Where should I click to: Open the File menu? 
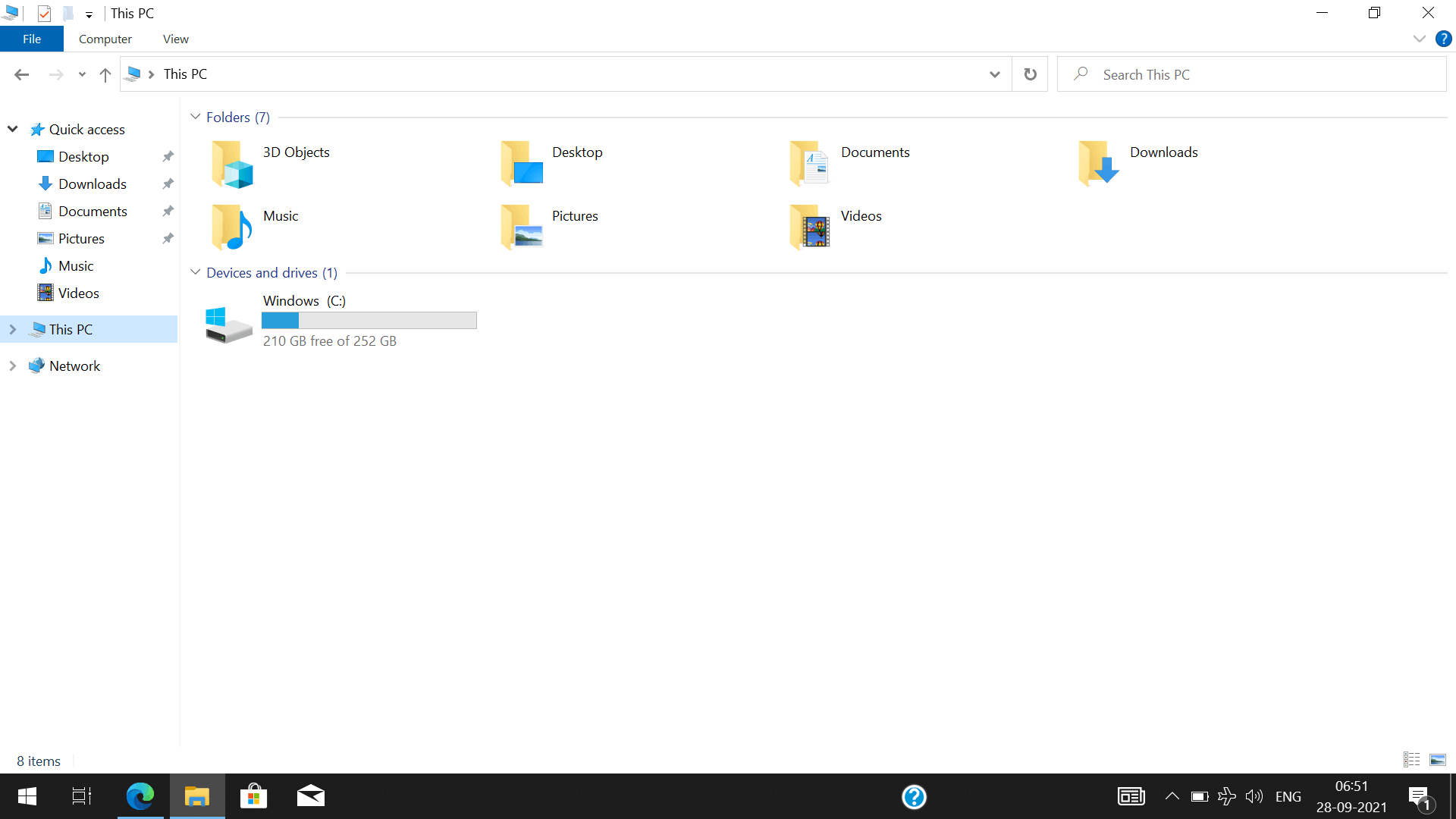click(32, 39)
